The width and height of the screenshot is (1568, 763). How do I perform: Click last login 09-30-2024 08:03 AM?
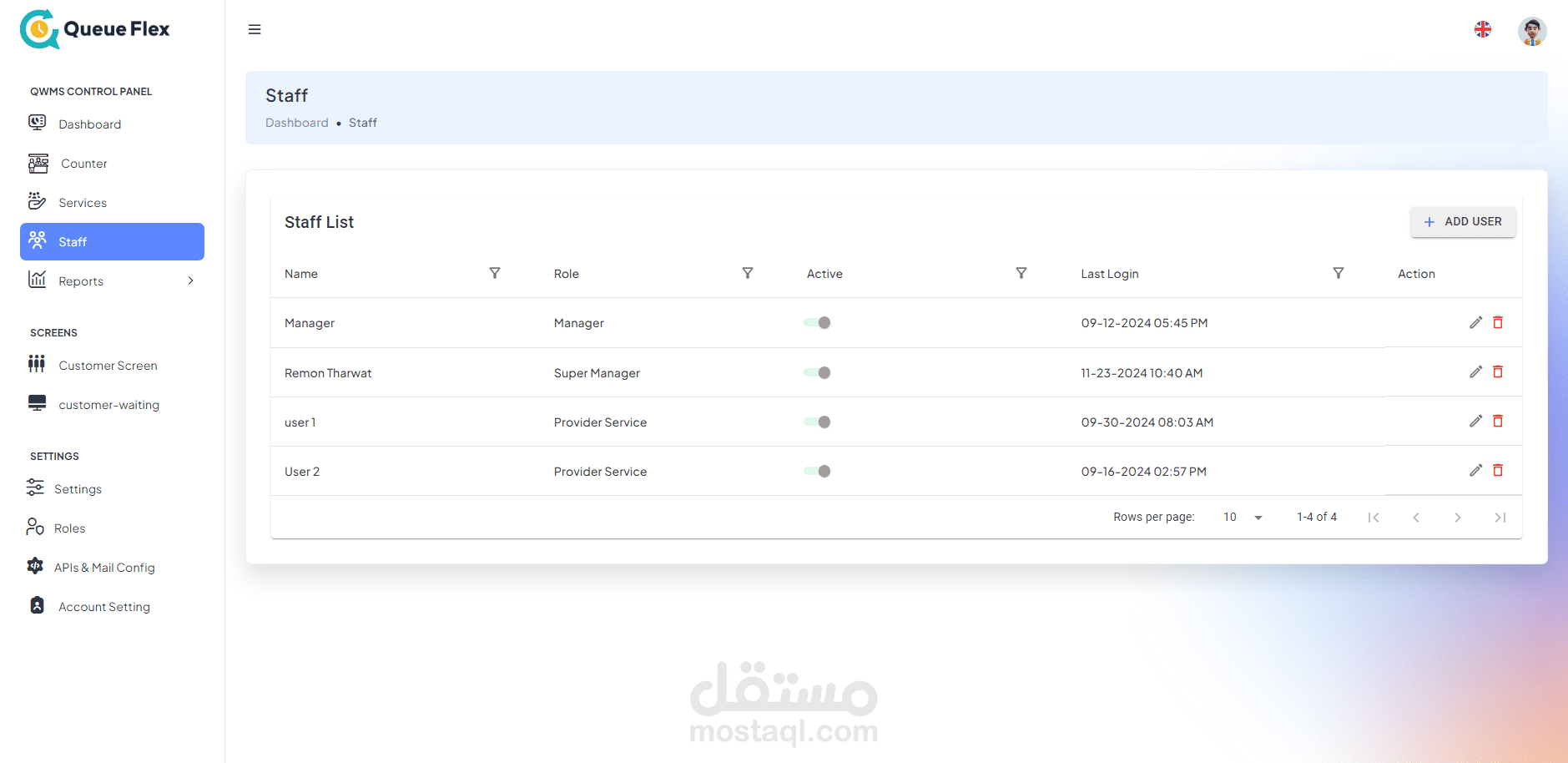(x=1147, y=422)
